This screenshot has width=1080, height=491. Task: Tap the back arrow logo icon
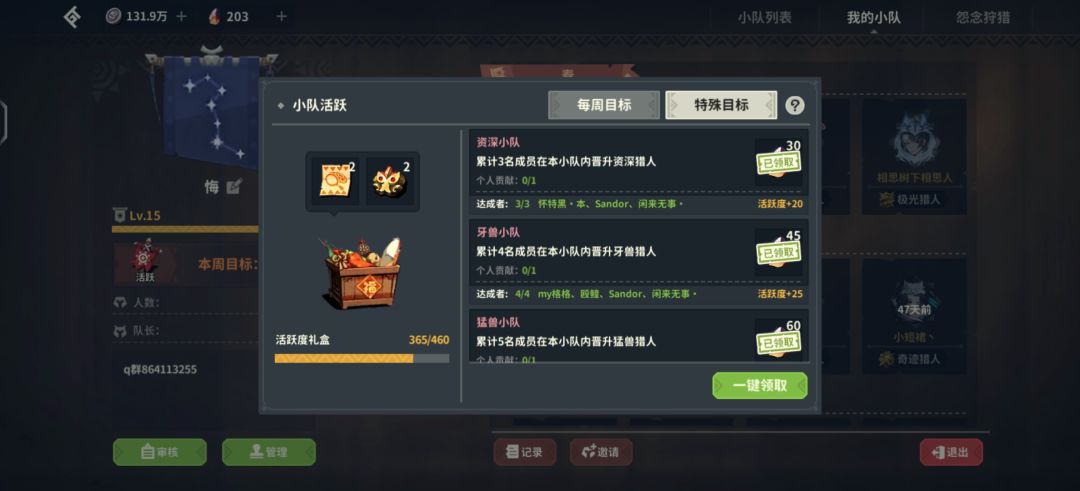pos(72,17)
